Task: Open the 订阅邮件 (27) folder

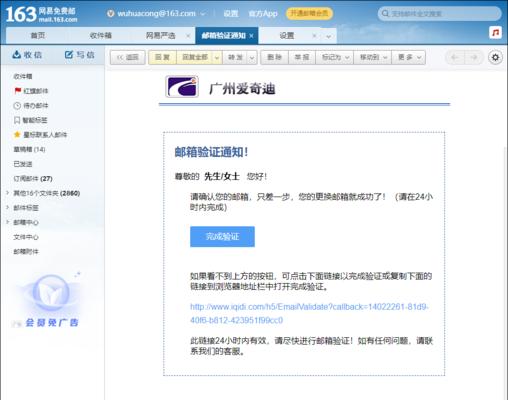Action: click(x=33, y=179)
